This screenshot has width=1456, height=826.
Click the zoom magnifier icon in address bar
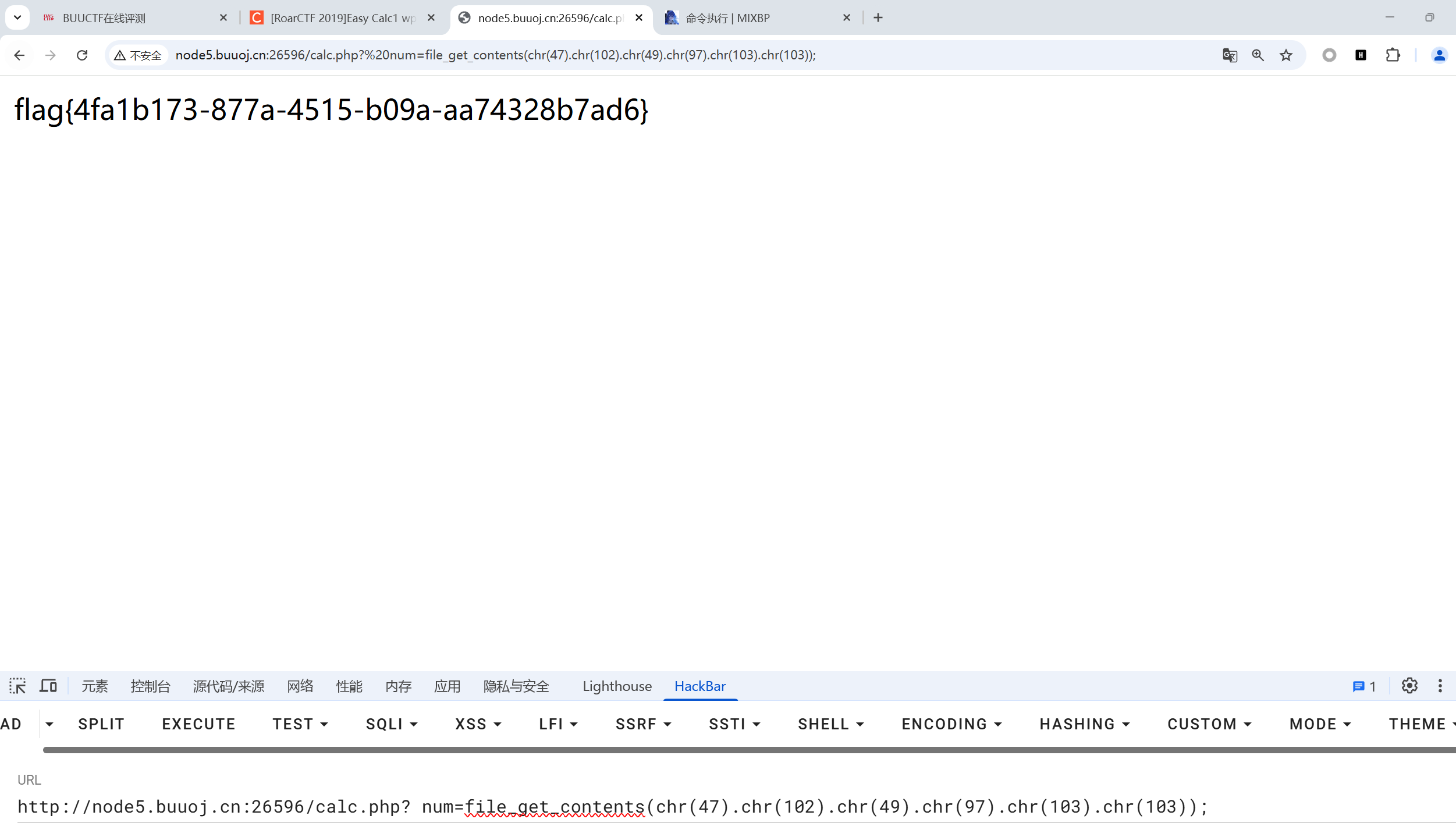pos(1258,55)
